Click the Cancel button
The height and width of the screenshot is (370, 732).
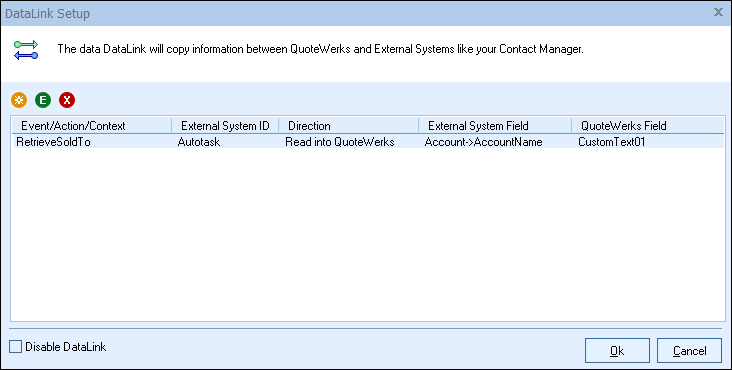tap(690, 351)
